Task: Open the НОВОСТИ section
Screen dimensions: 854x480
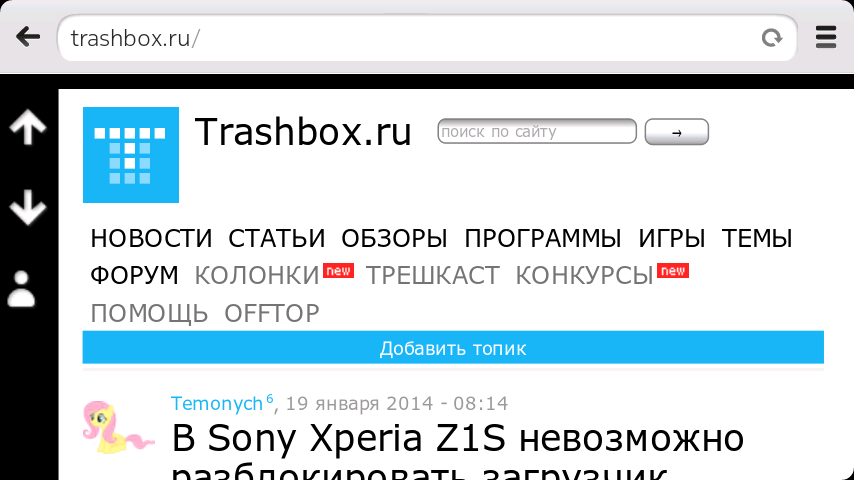Action: (151, 239)
